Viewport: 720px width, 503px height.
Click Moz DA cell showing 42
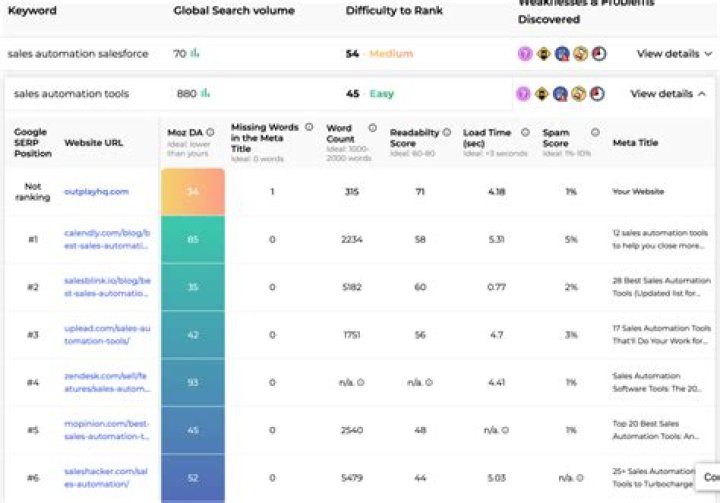[193, 334]
